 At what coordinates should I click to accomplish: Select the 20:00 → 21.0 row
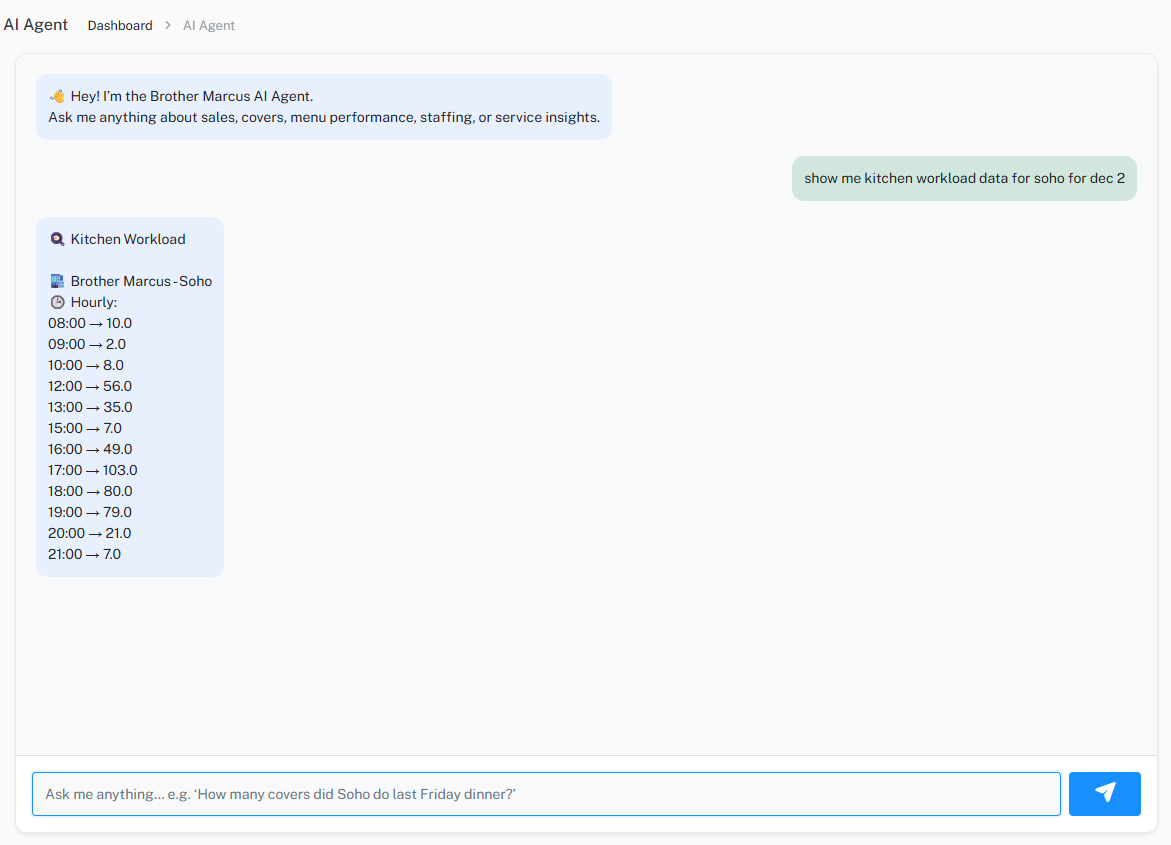point(90,532)
